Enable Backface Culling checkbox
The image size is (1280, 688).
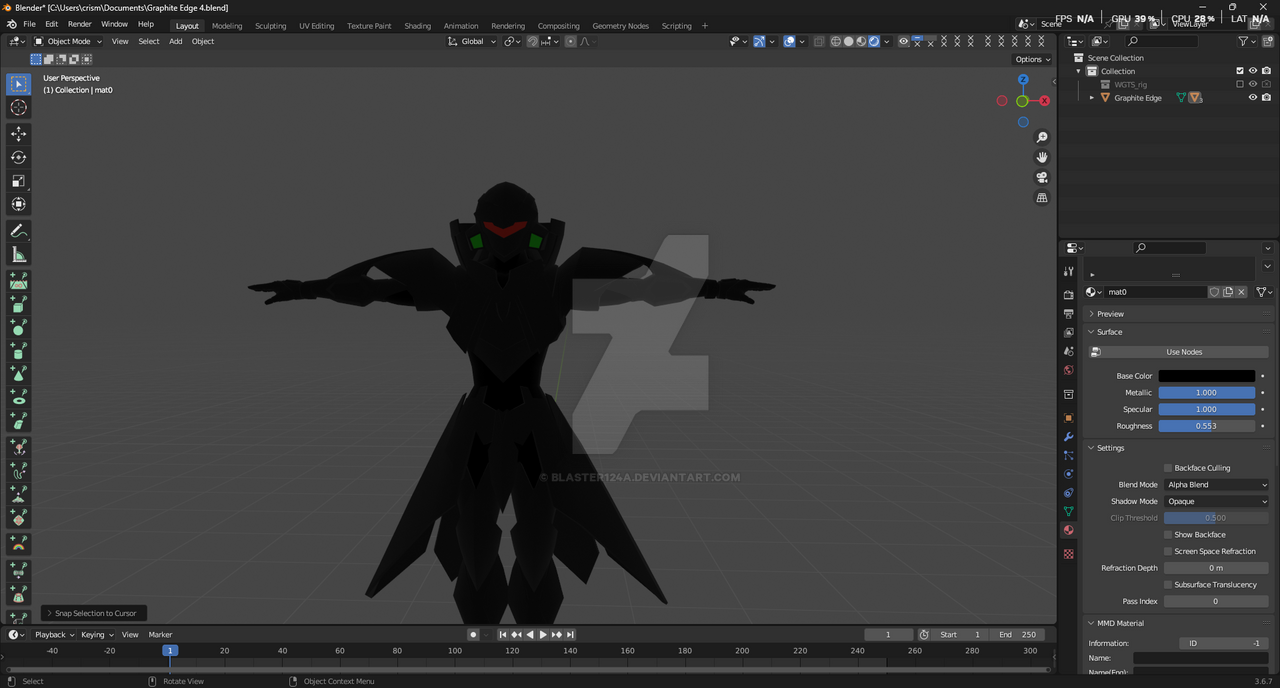point(1168,468)
